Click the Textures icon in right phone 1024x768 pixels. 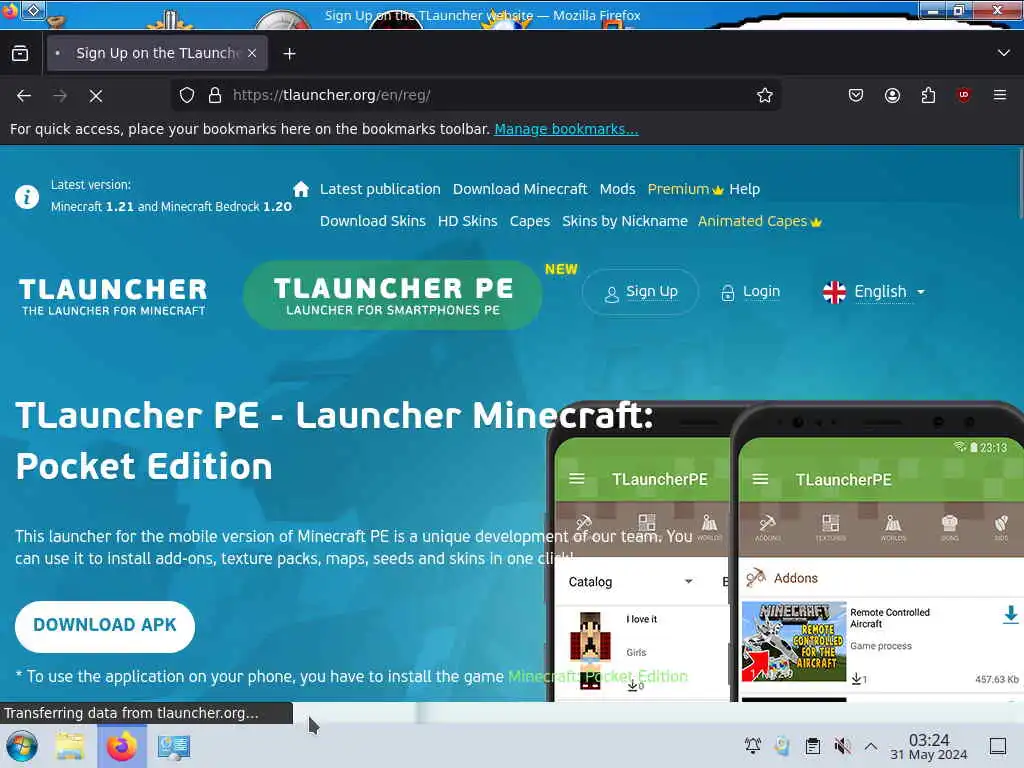[830, 527]
